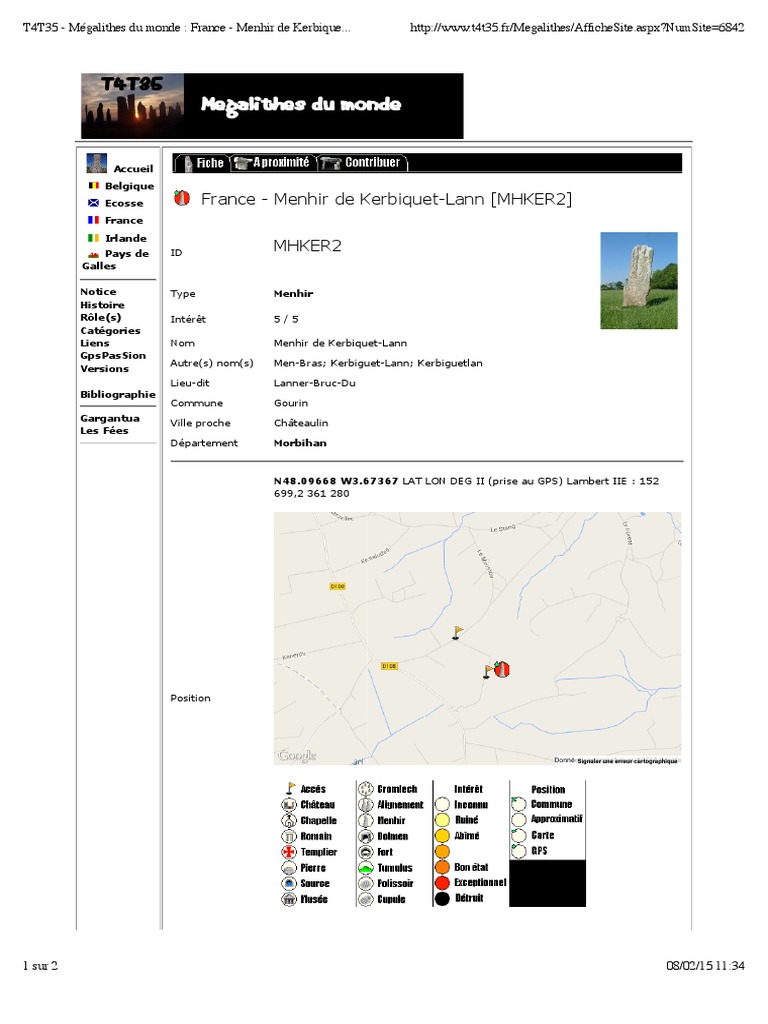Open the Rôle(s) menu entry
Screen dimensions: 768x1024
[101, 317]
